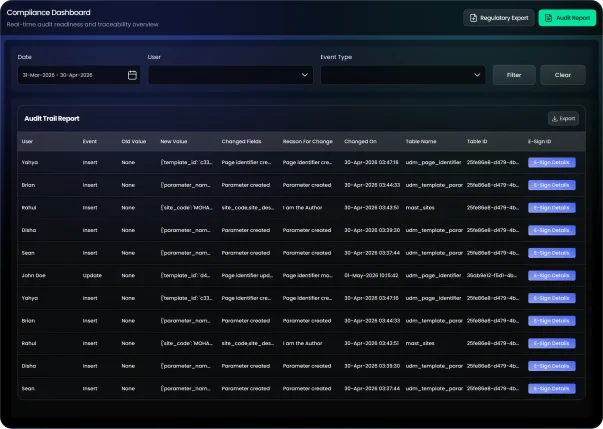Click the New Value column header
The height and width of the screenshot is (429, 603).
(174, 141)
